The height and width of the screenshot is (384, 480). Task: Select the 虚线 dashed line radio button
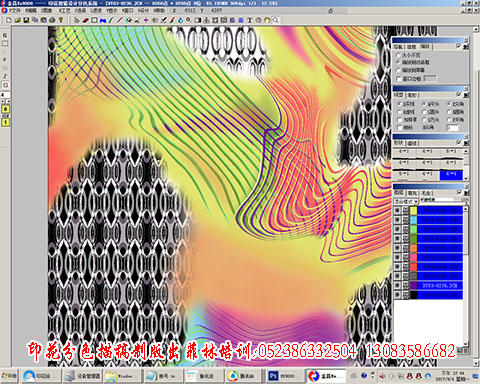coord(400,112)
